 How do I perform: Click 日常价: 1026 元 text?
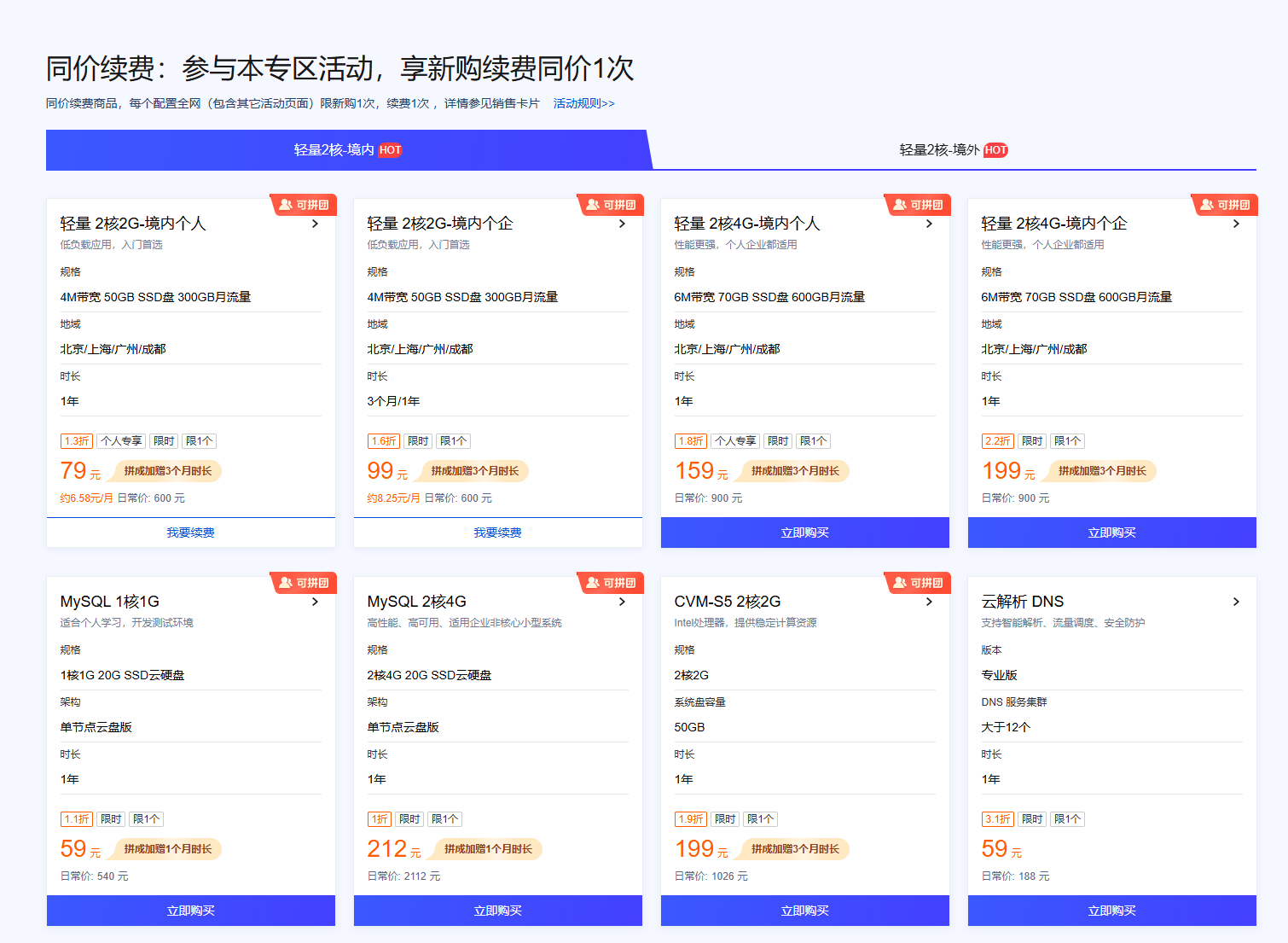coord(711,876)
